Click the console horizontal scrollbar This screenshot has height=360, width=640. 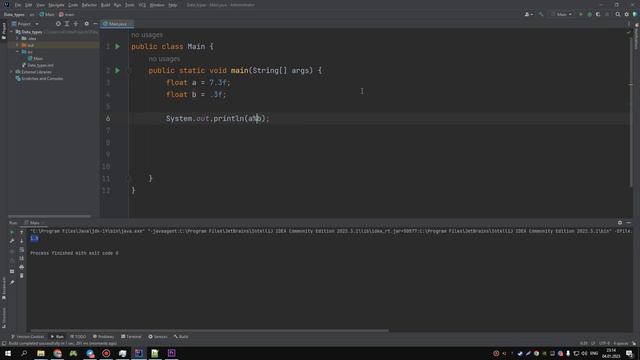[x=209, y=330]
